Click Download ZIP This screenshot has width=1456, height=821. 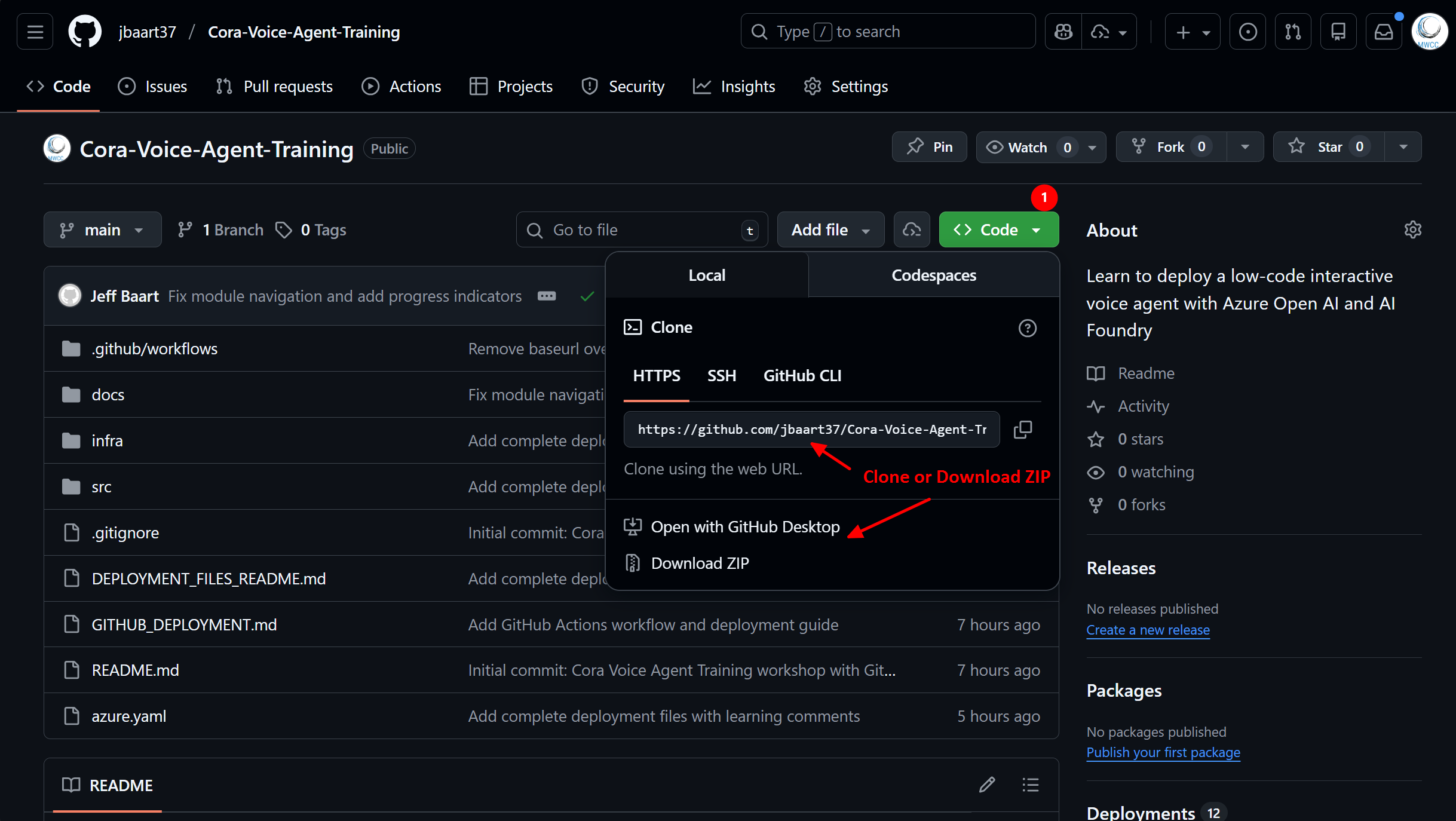tap(699, 562)
